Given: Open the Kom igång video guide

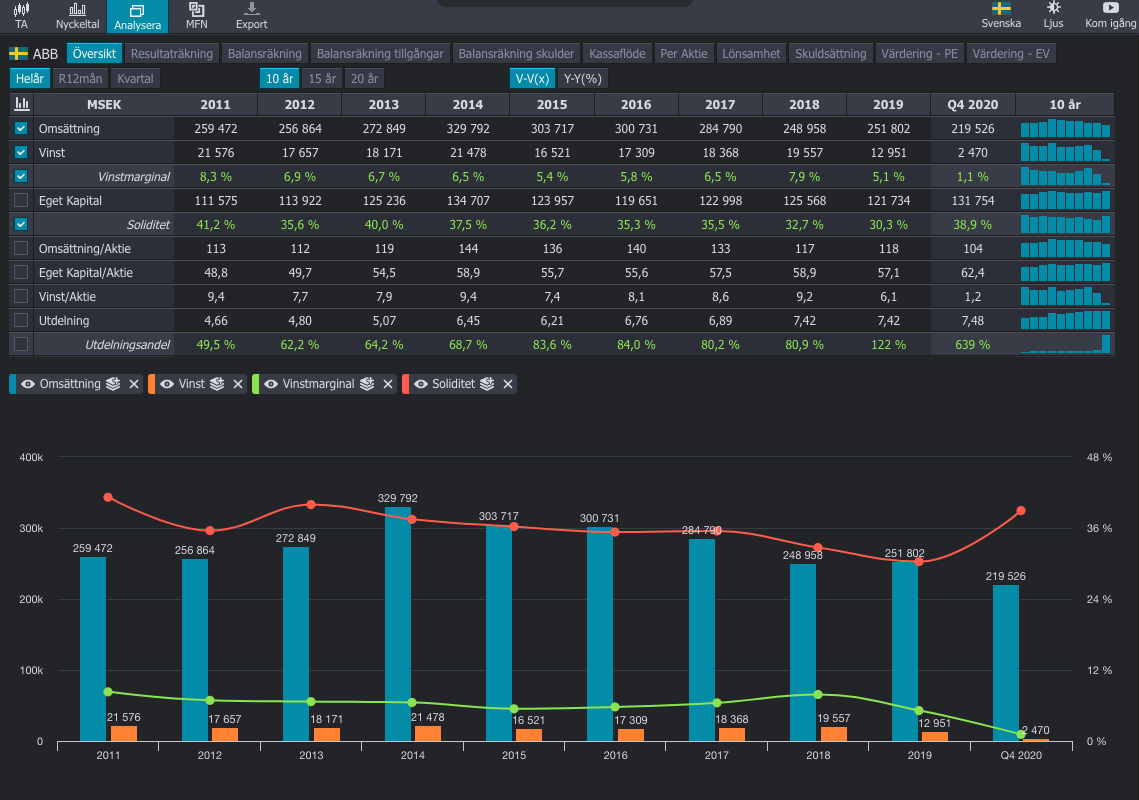Looking at the screenshot, I should (x=1110, y=15).
